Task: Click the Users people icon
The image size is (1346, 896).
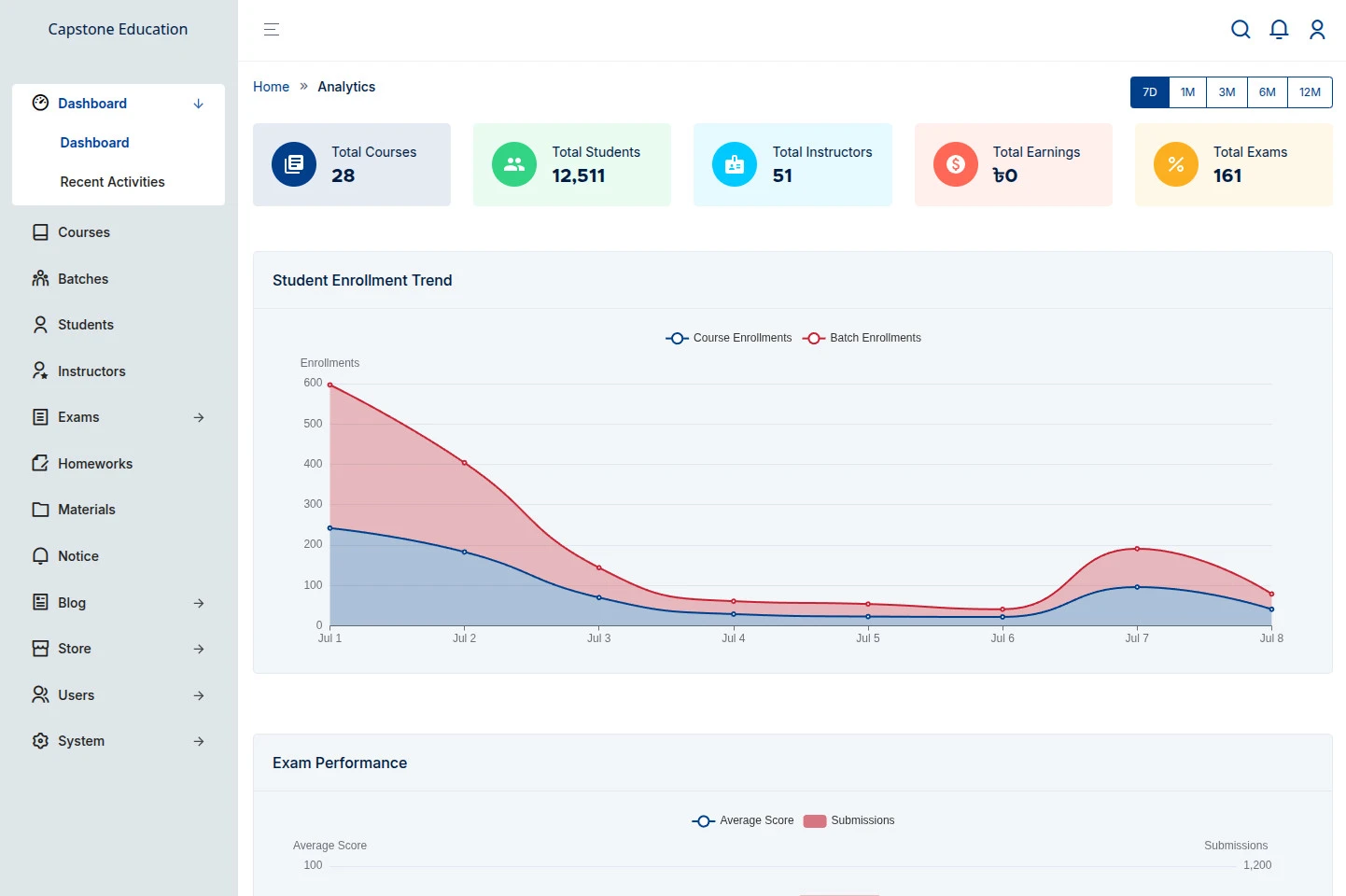Action: [x=40, y=694]
